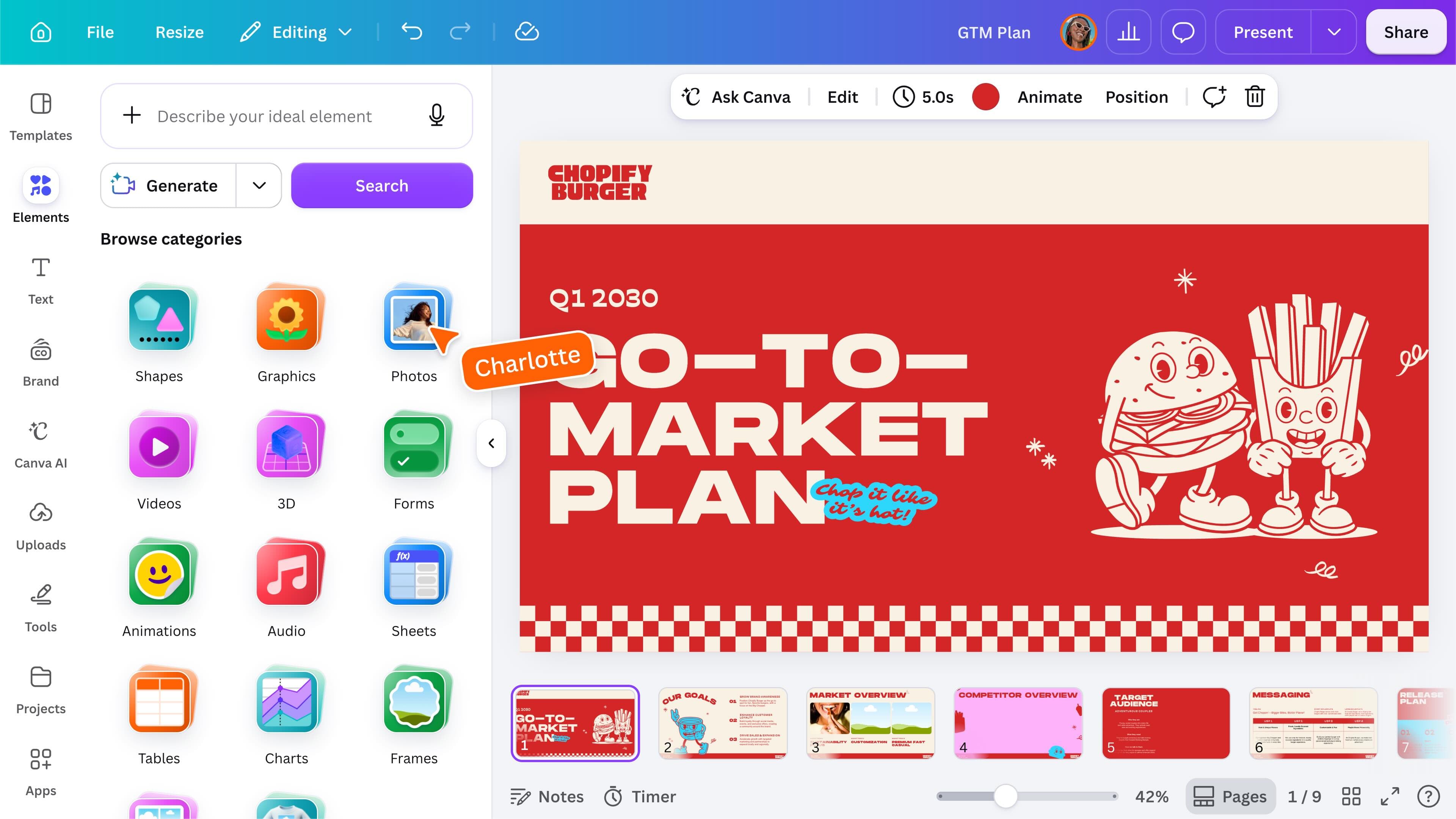Screen dimensions: 1456x819
Task: Browse the Tables category
Action: [x=159, y=715]
